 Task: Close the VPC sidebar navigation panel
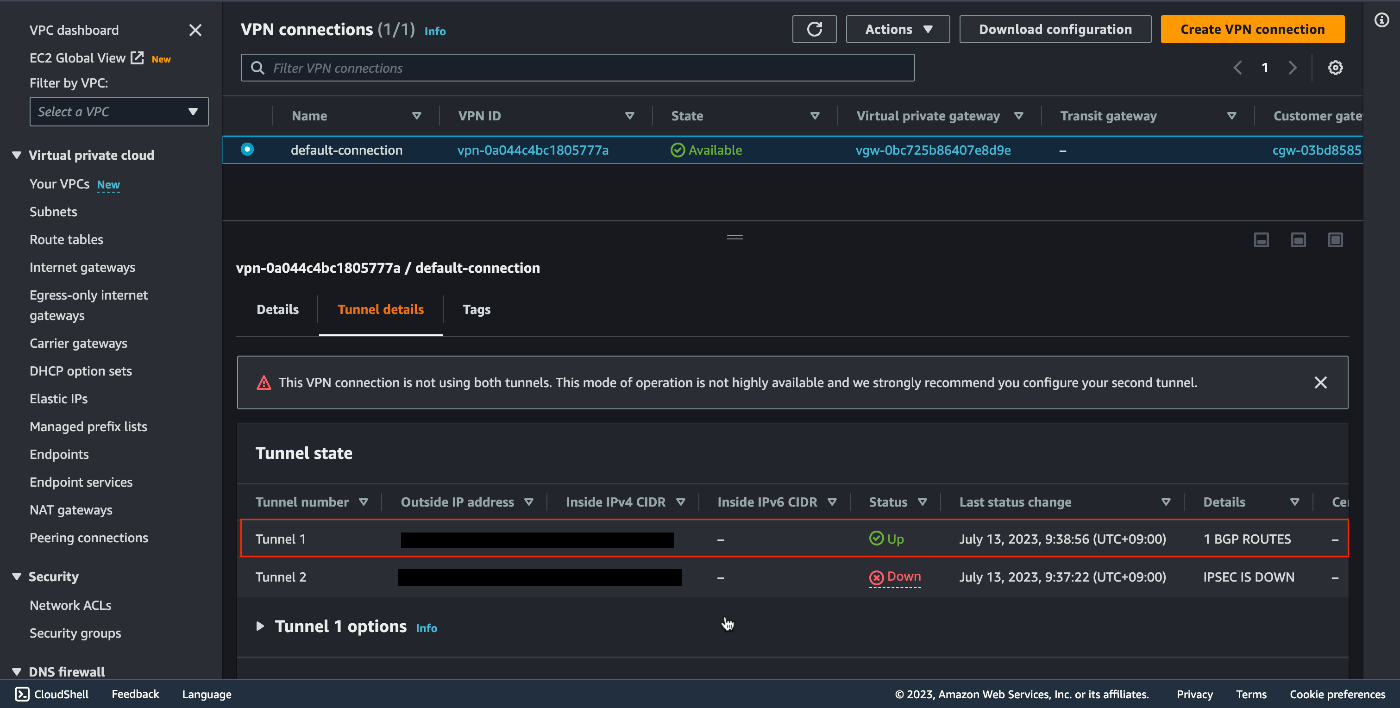(195, 30)
